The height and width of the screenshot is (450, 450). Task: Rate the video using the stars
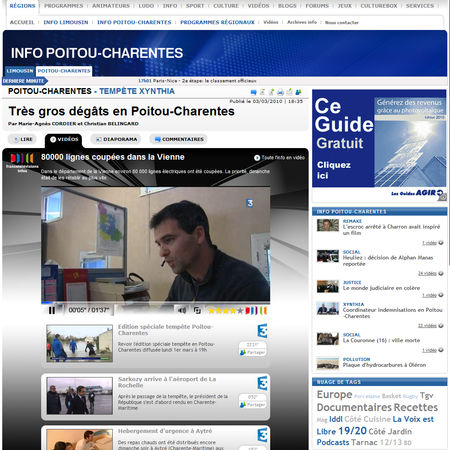[225, 311]
